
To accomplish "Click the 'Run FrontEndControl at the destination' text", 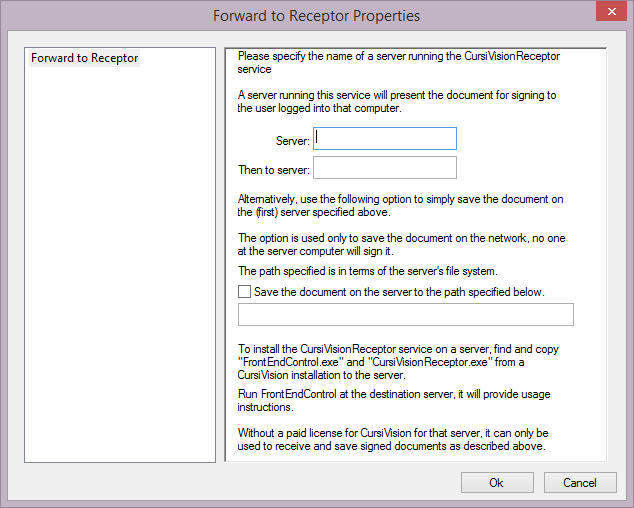I will (393, 401).
